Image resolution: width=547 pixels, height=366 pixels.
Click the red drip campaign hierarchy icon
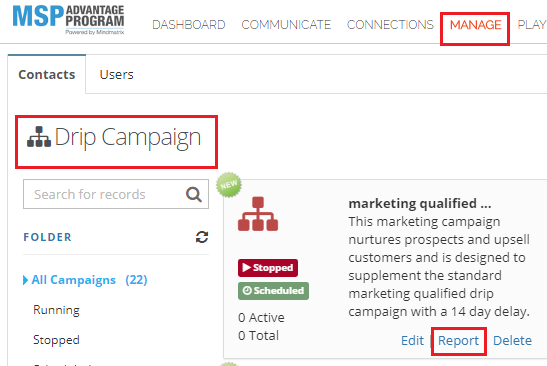[x=258, y=214]
